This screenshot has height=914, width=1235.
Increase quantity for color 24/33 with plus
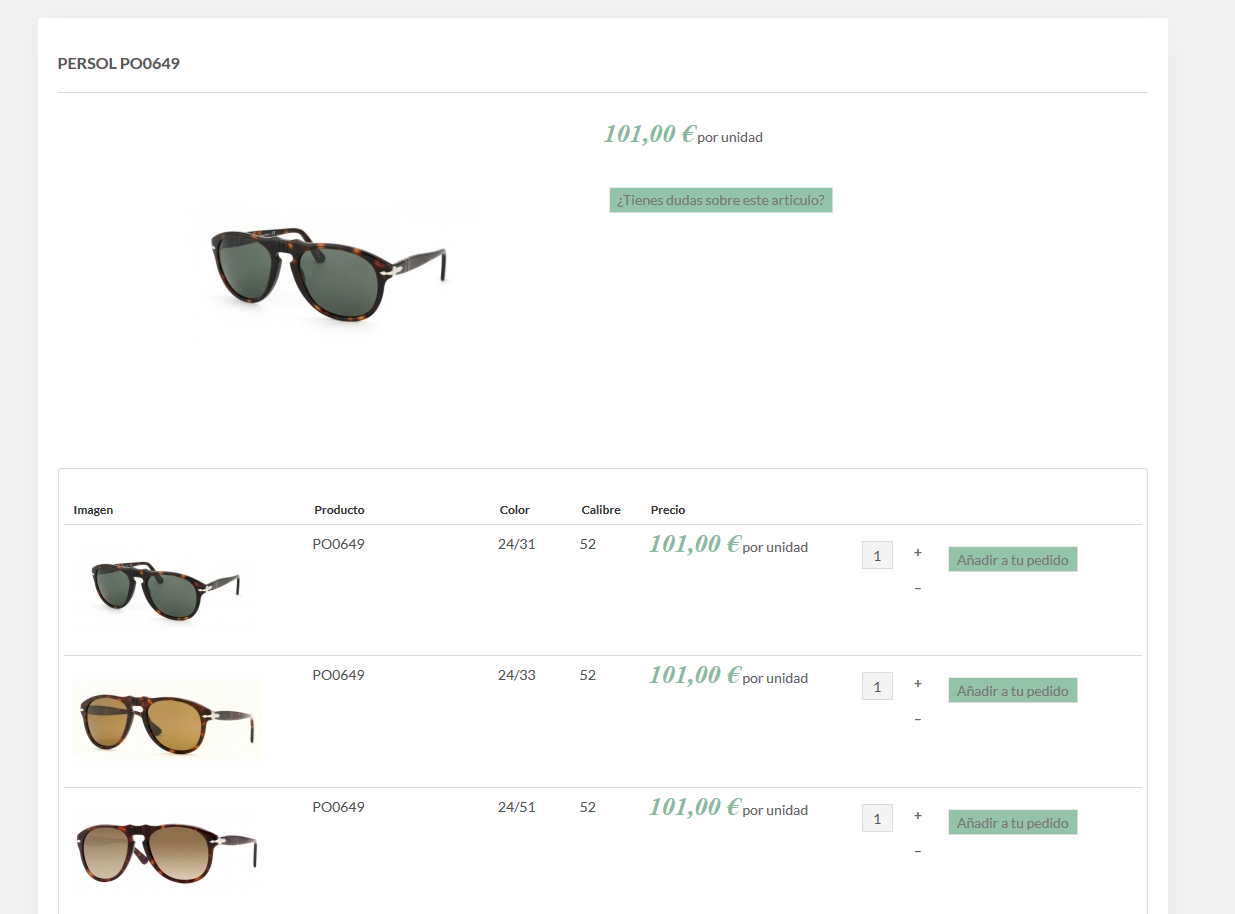pyautogui.click(x=918, y=684)
